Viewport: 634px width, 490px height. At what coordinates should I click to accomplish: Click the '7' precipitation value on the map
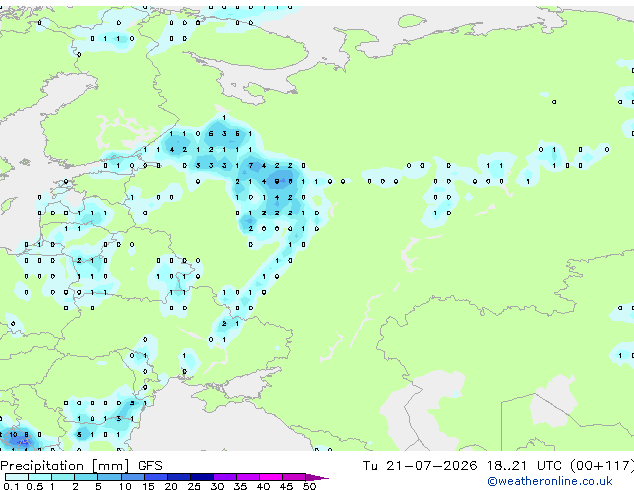[x=251, y=165]
